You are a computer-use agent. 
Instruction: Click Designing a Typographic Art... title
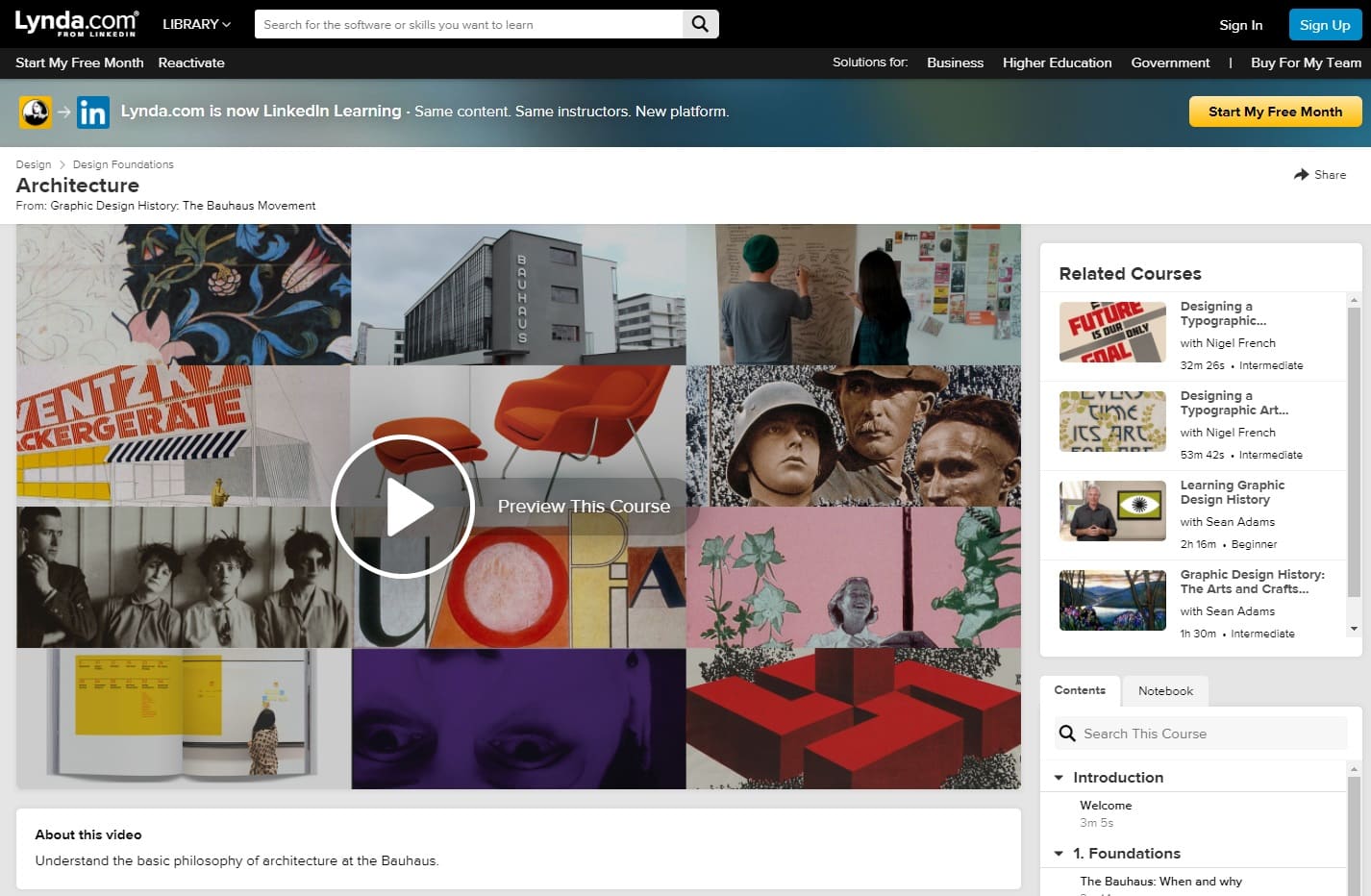point(1234,403)
